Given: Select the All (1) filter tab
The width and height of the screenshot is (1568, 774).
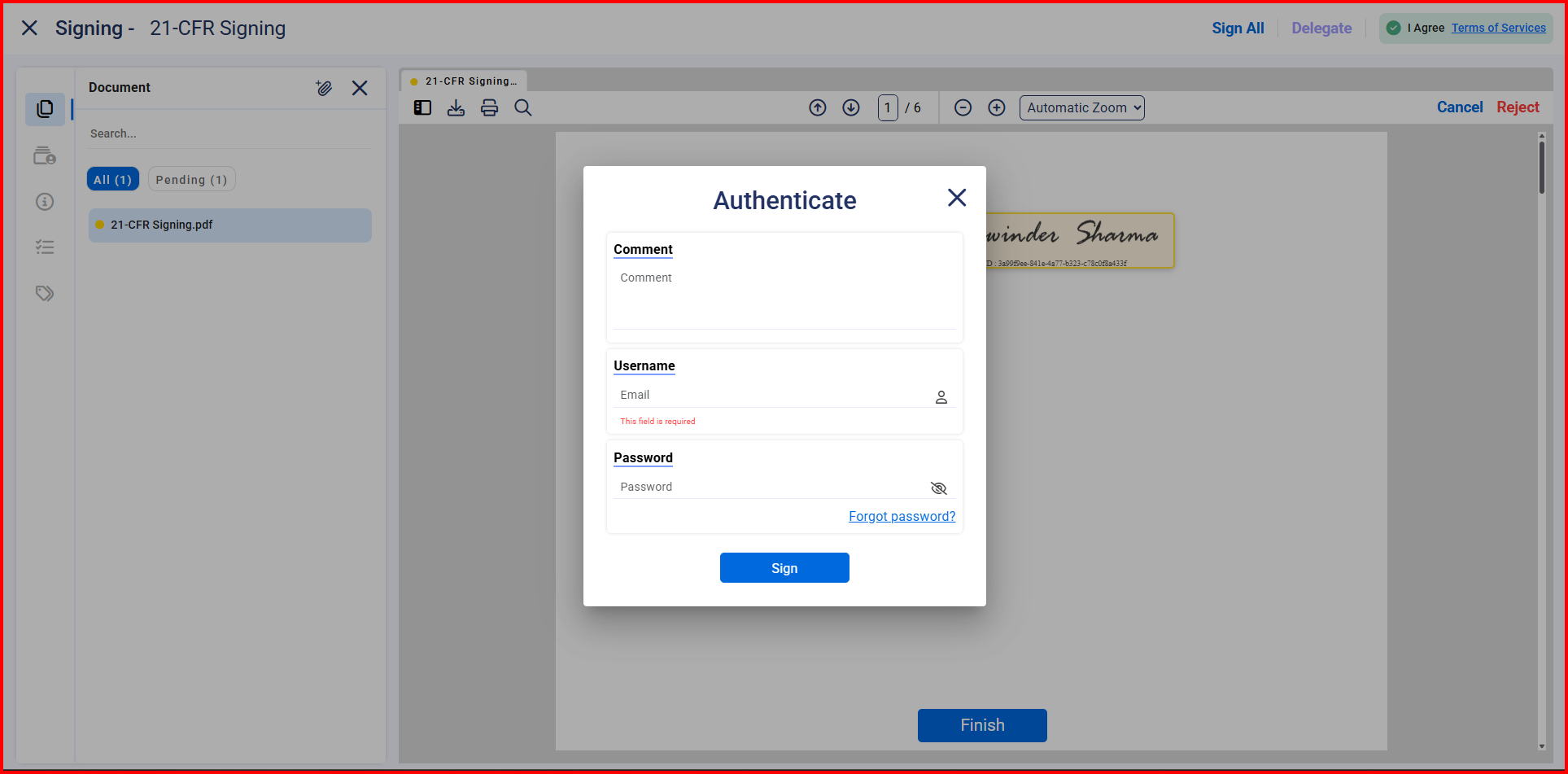Looking at the screenshot, I should click(112, 180).
